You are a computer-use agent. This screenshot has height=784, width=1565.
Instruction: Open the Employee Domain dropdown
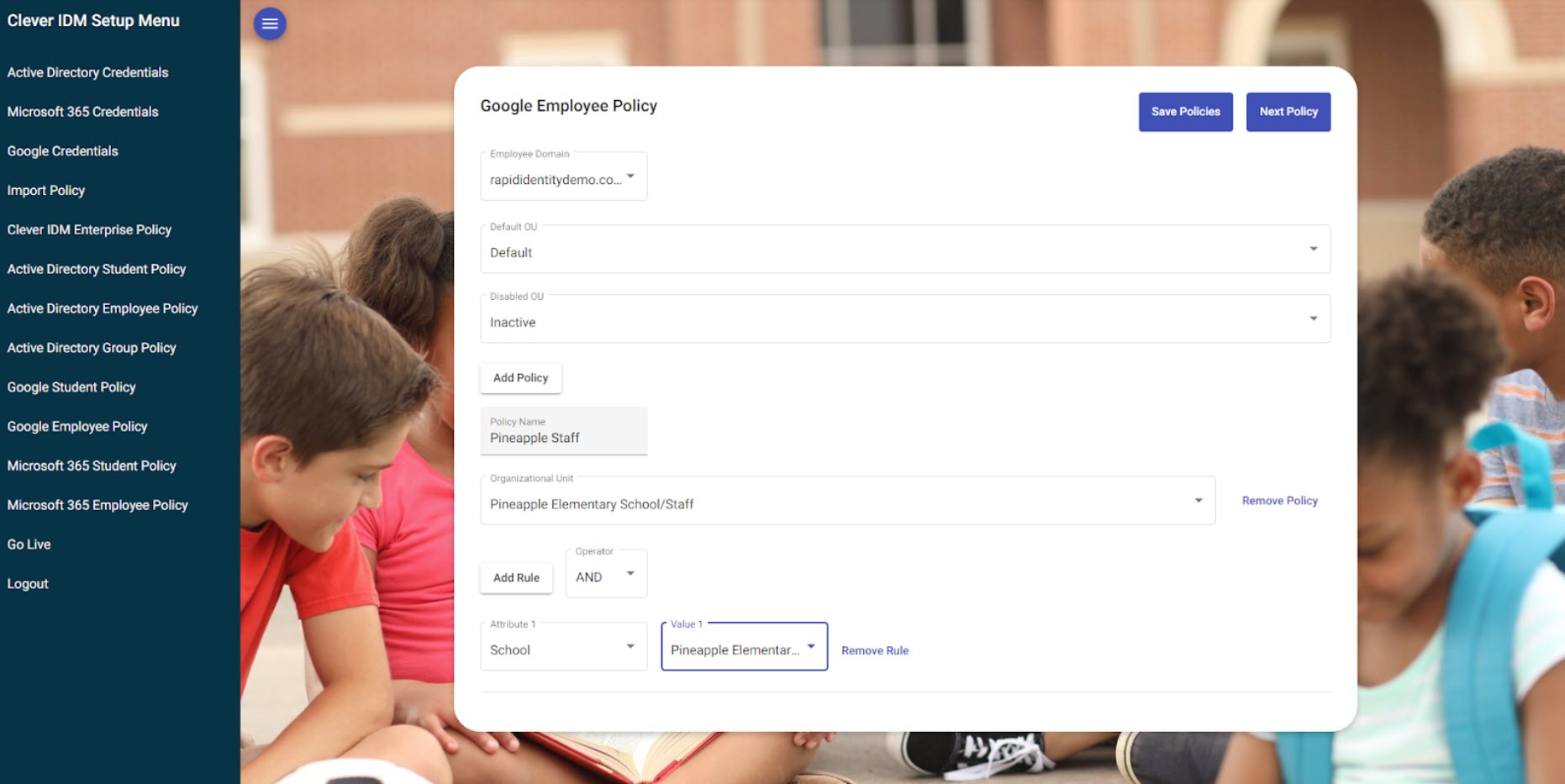coord(563,176)
